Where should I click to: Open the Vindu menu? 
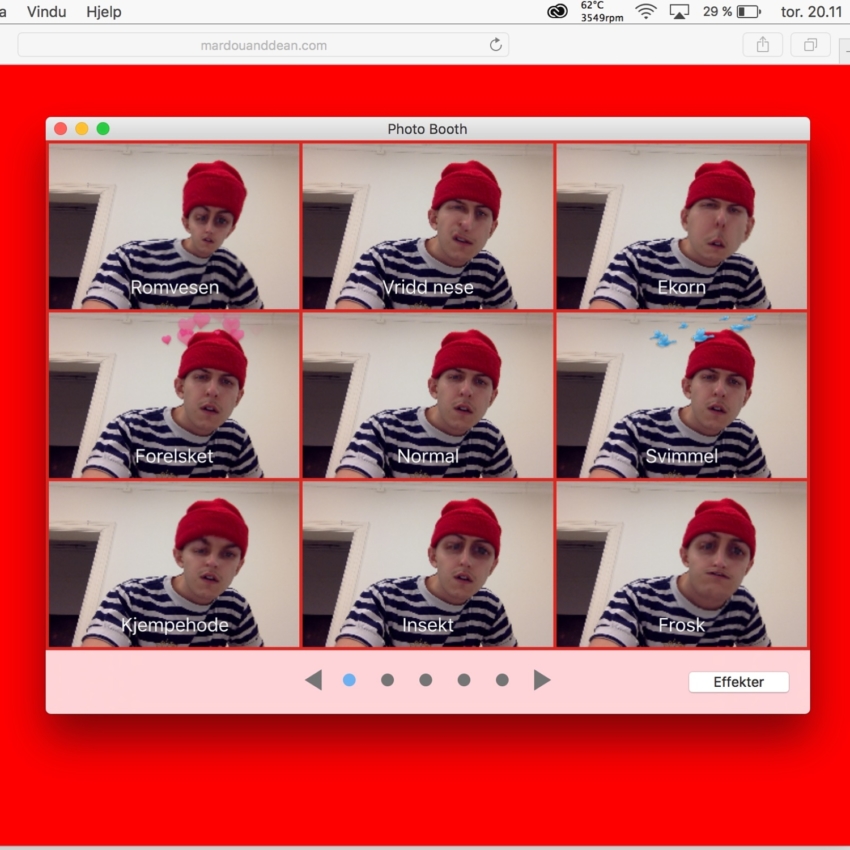47,12
